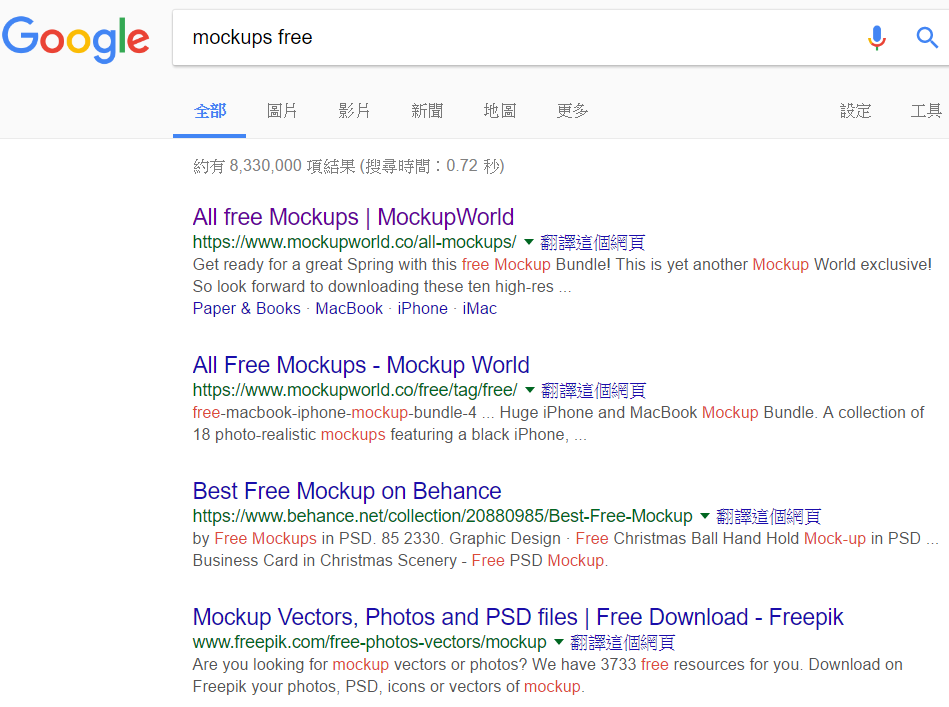Open 工具 search tools

(927, 111)
